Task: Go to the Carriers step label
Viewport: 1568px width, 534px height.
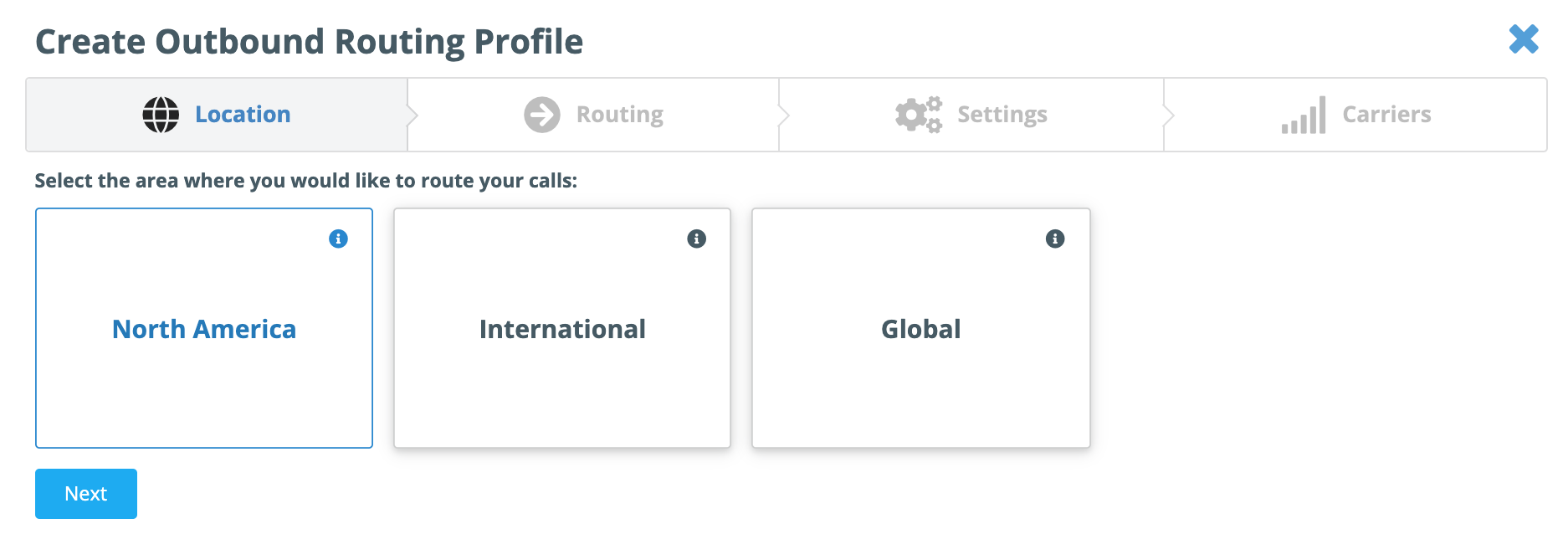Action: (1387, 115)
